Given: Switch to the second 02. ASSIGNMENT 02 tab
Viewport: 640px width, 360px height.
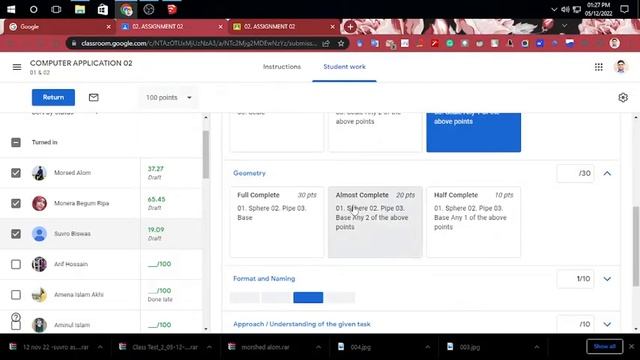Looking at the screenshot, I should tap(282, 27).
